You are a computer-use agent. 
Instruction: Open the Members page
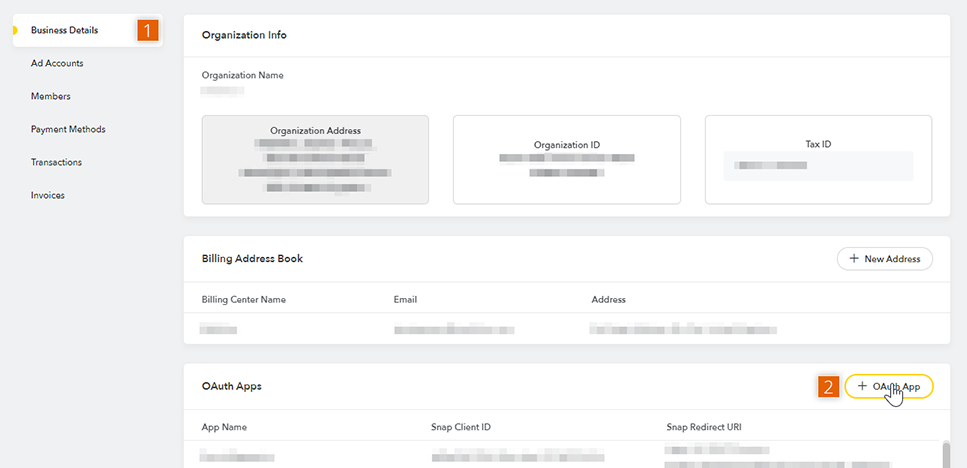point(51,96)
